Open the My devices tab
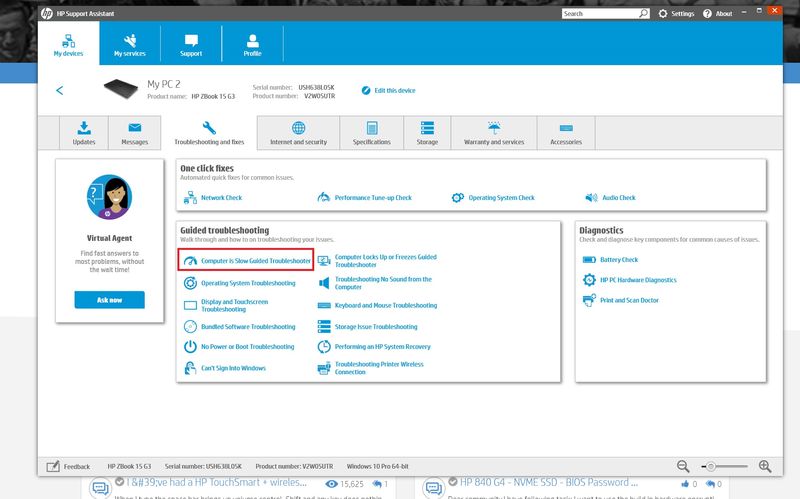Screen dimensions: 800x499 coord(68,43)
